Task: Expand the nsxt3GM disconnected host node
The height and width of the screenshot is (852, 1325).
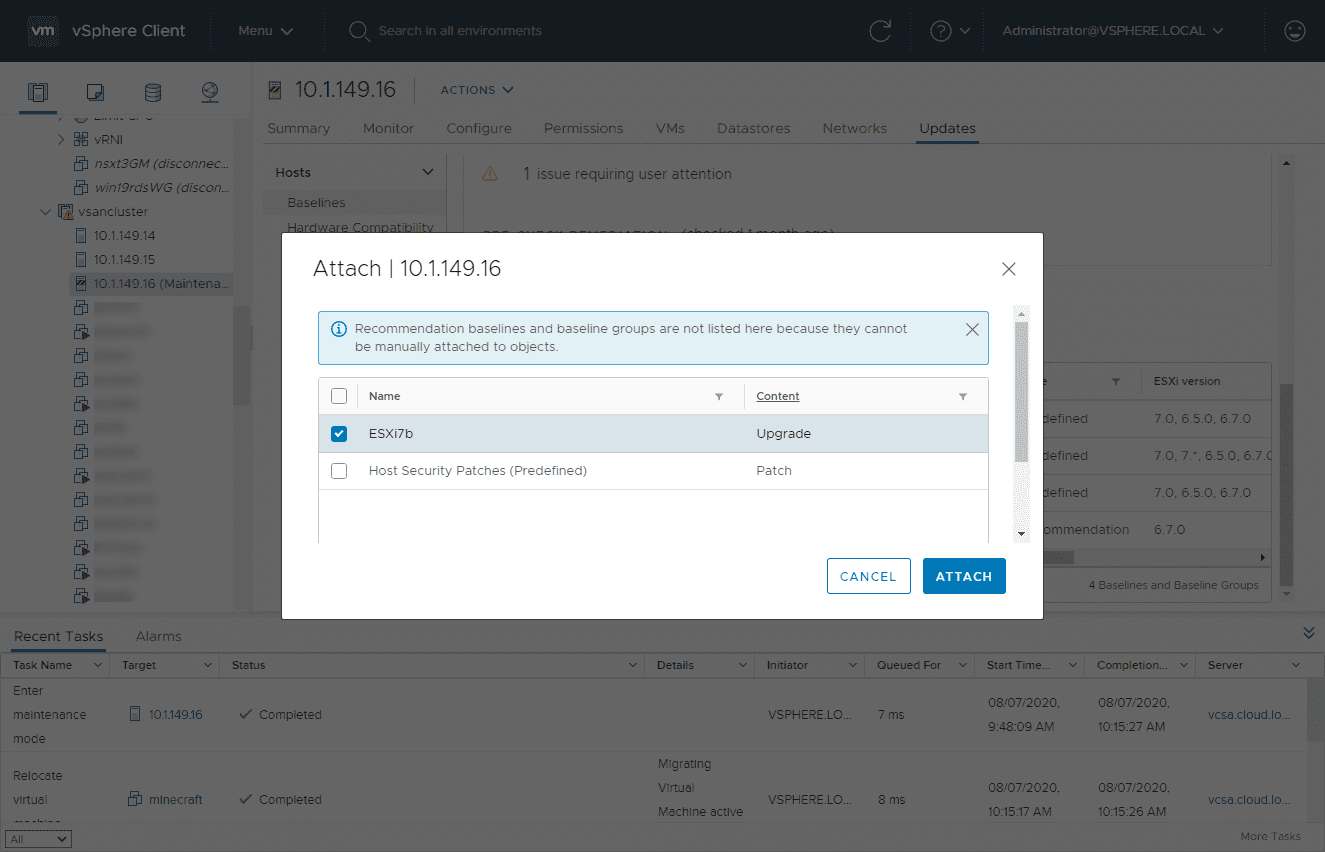Action: [x=61, y=163]
